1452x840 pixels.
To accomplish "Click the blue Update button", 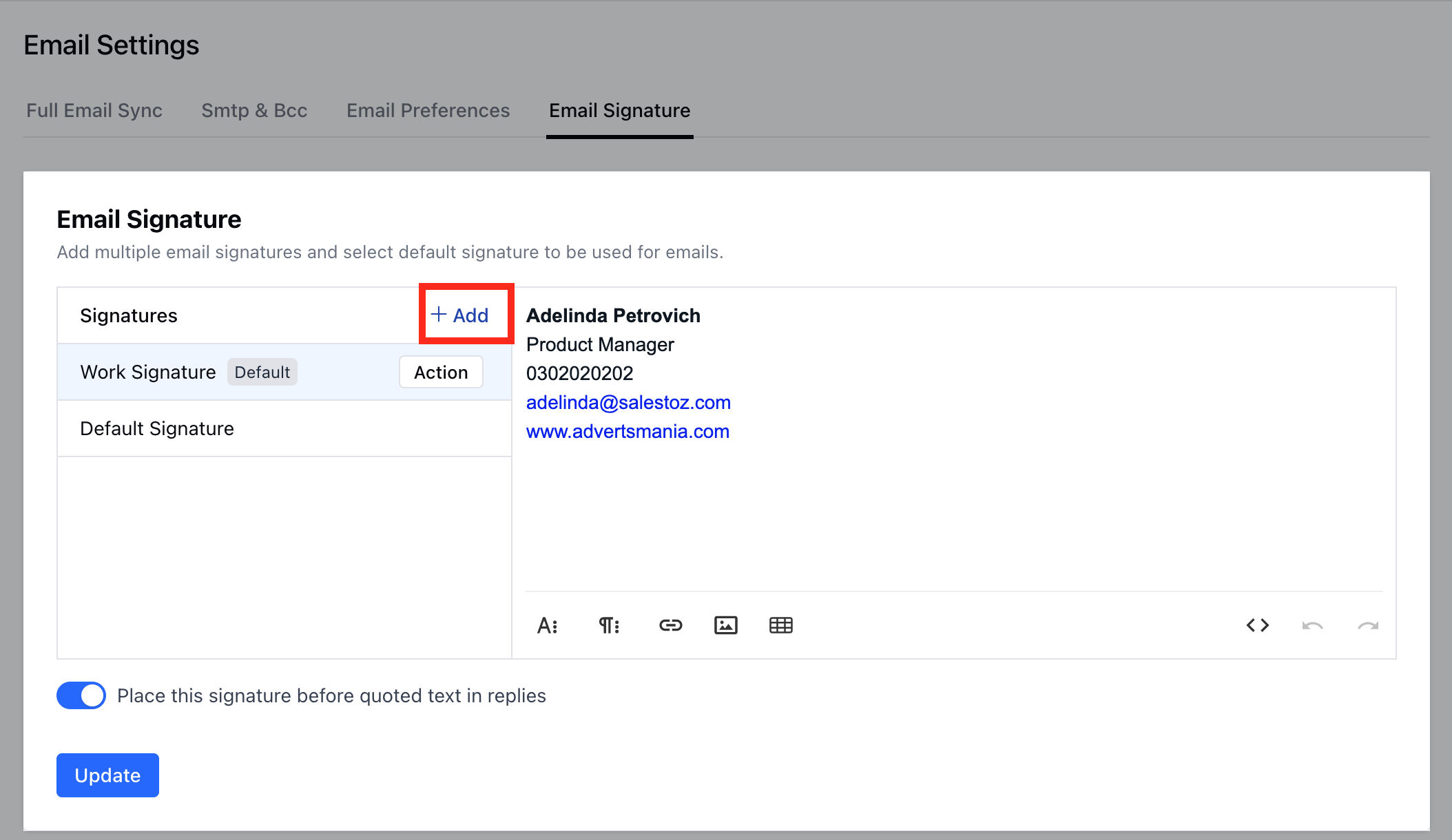I will click(107, 775).
